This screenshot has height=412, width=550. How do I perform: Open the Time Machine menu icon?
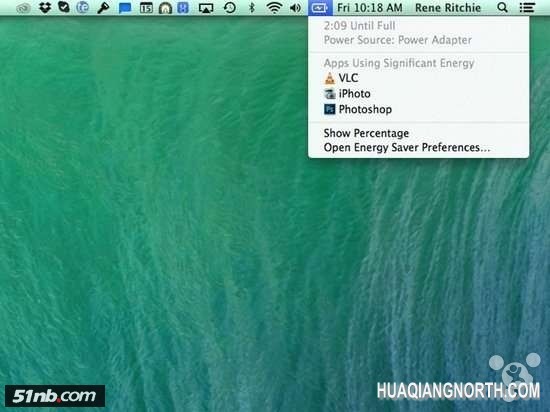(x=229, y=7)
